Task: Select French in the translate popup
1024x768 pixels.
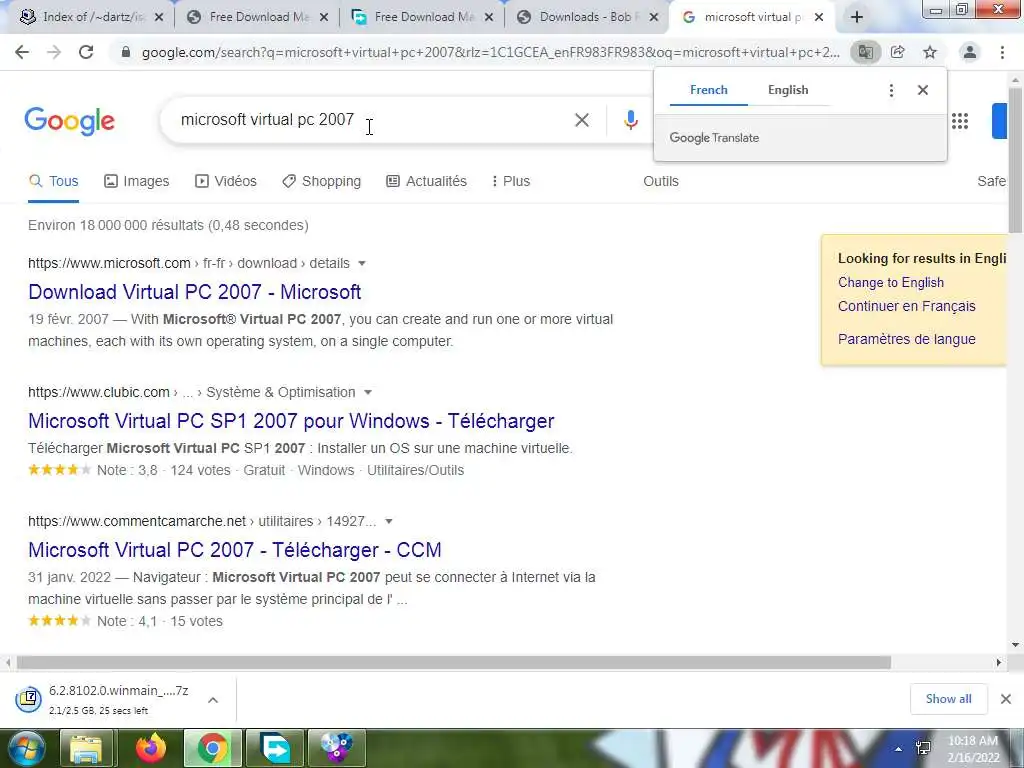Action: click(709, 90)
